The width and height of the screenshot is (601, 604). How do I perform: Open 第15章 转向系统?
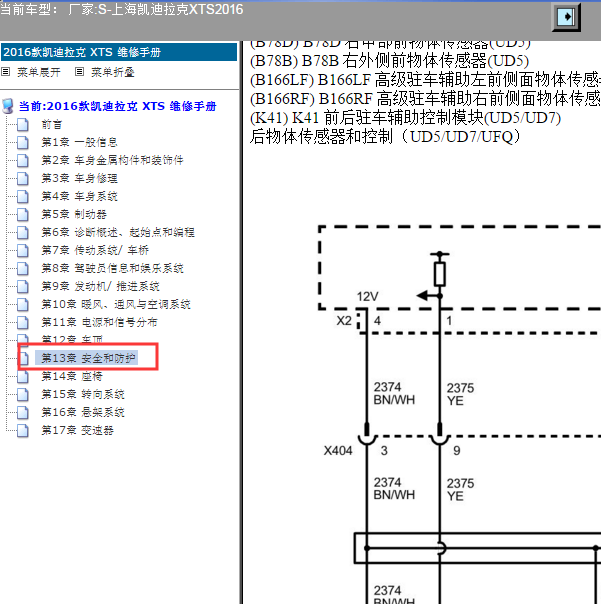[83, 394]
